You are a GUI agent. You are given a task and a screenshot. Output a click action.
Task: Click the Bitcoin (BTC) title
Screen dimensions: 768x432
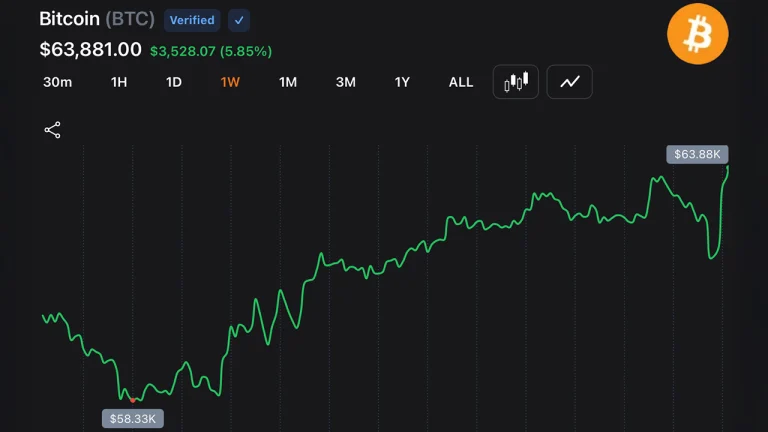97,19
